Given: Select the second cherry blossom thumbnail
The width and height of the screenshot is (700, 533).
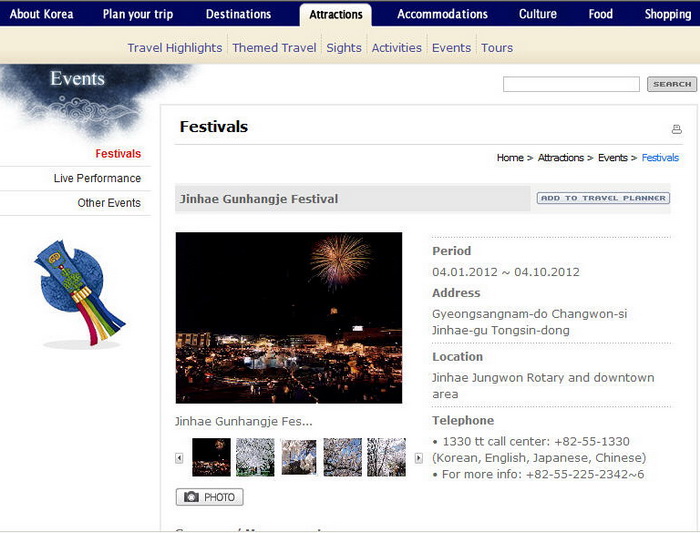Looking at the screenshot, I should click(299, 457).
